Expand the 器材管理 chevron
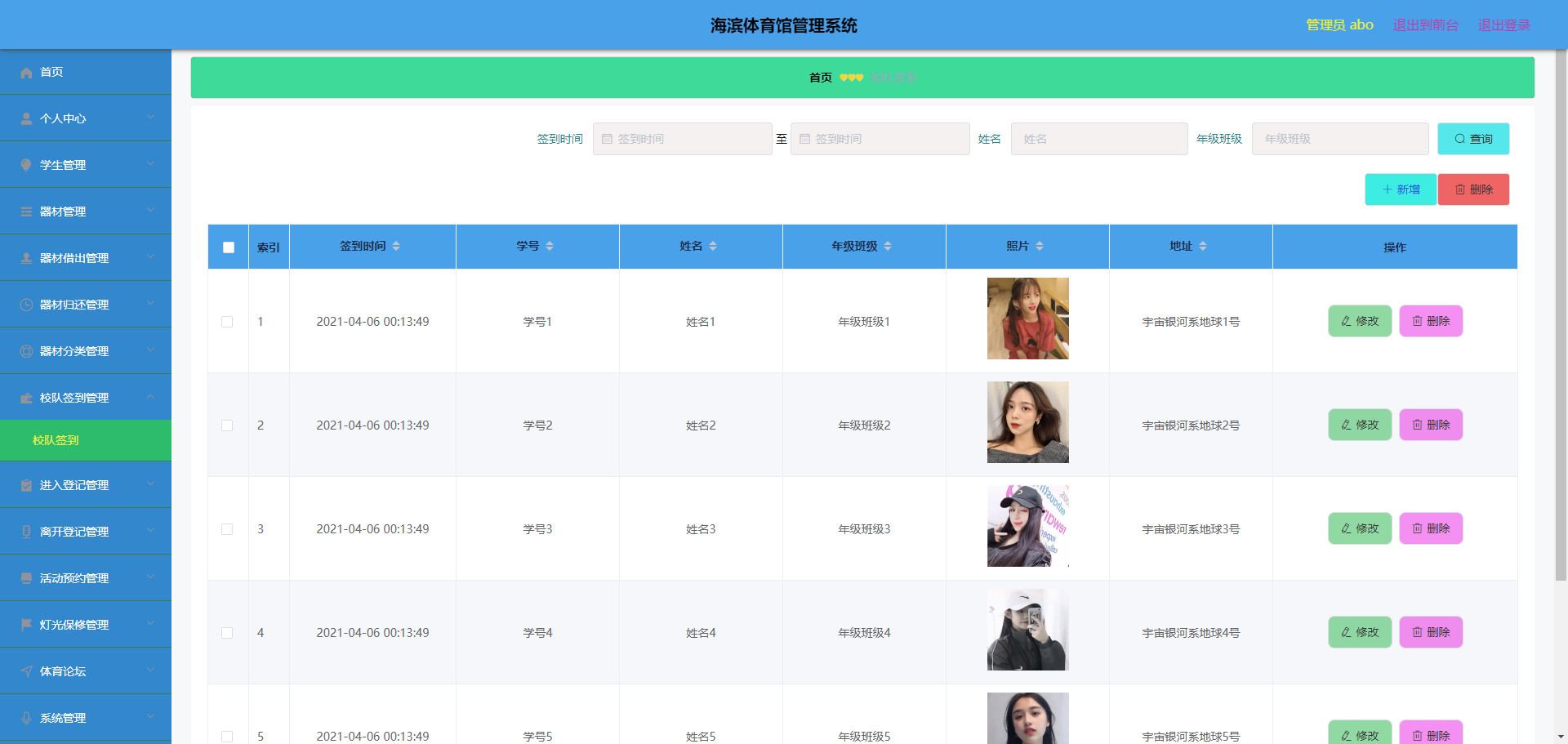The width and height of the screenshot is (1568, 744). [x=151, y=211]
